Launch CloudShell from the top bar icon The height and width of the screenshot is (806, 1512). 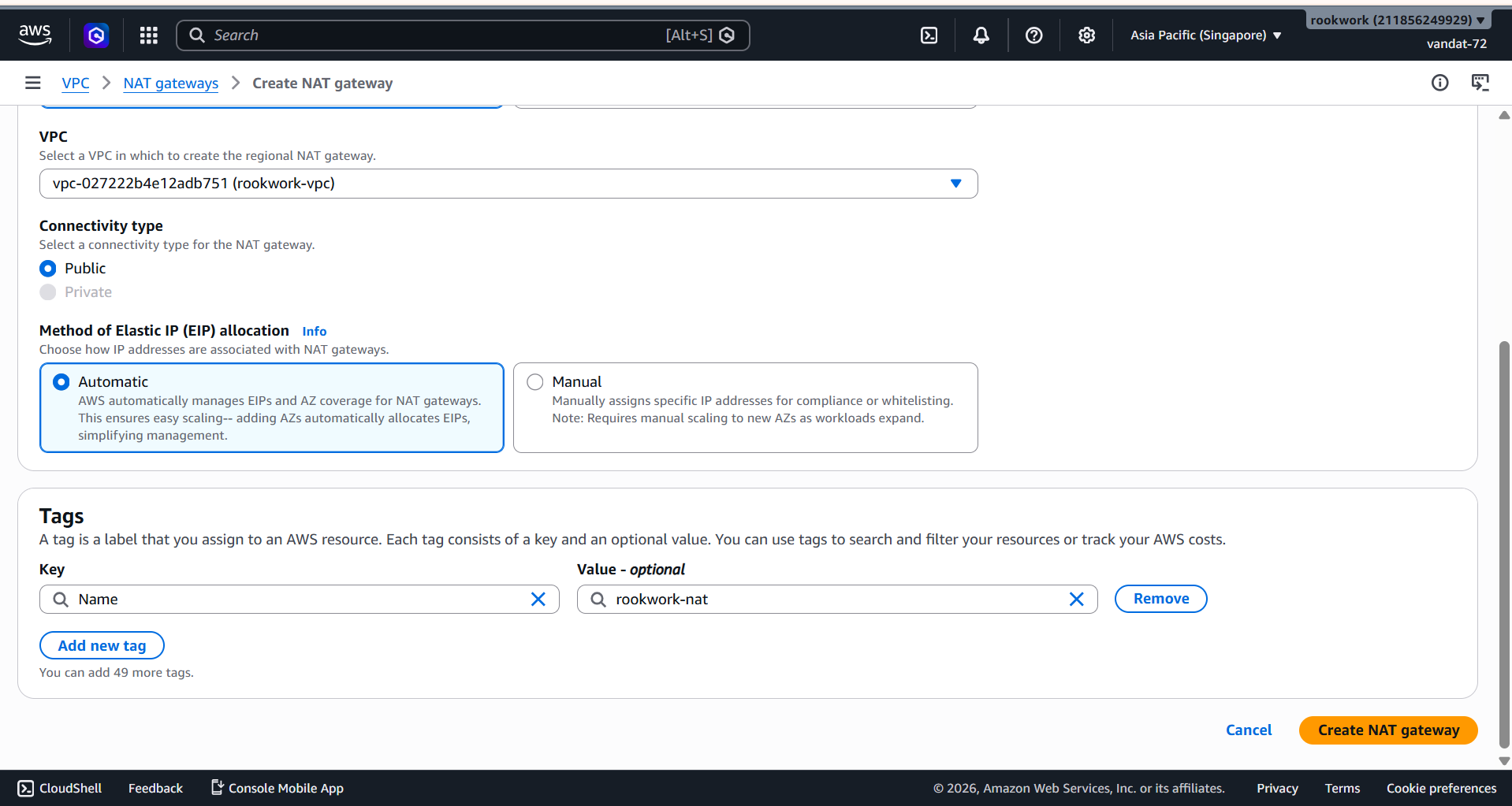pyautogui.click(x=929, y=35)
